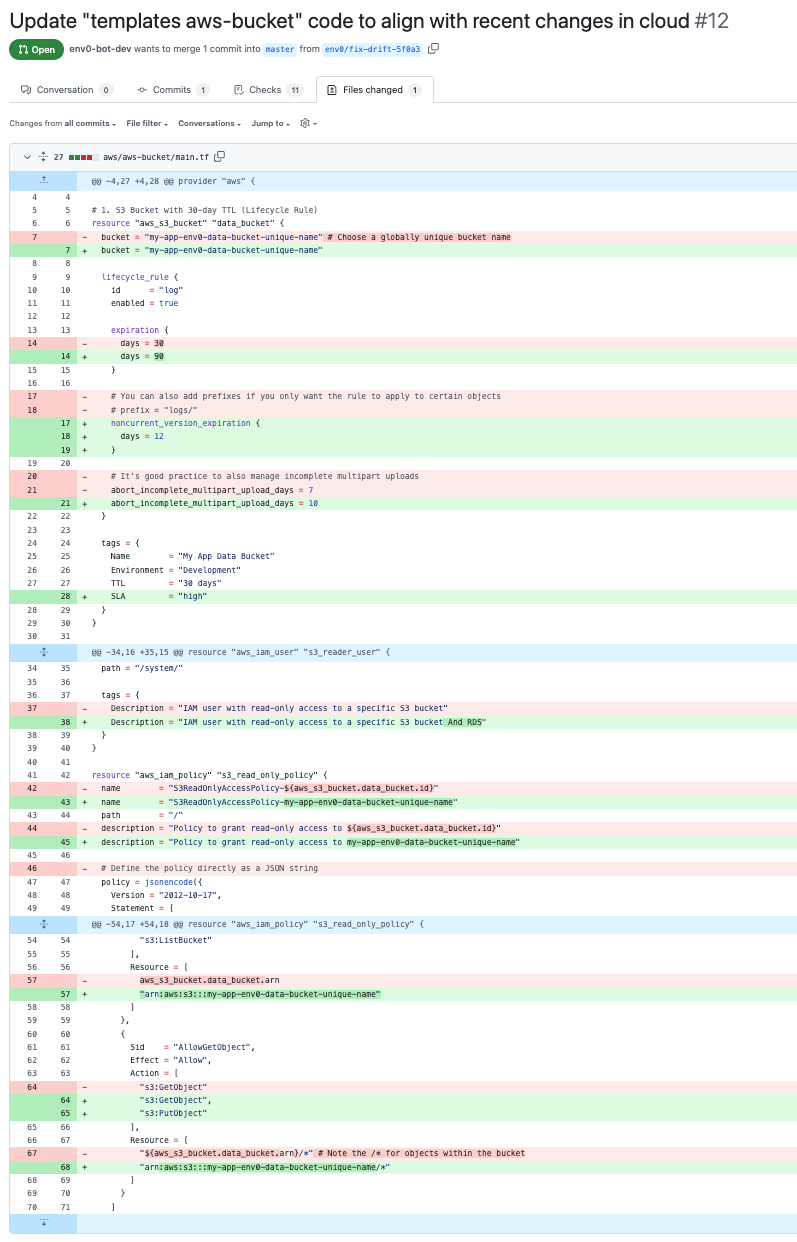The width and height of the screenshot is (797, 1242).
Task: Expand up above the provider "aws" hunk
Action: coord(43,181)
